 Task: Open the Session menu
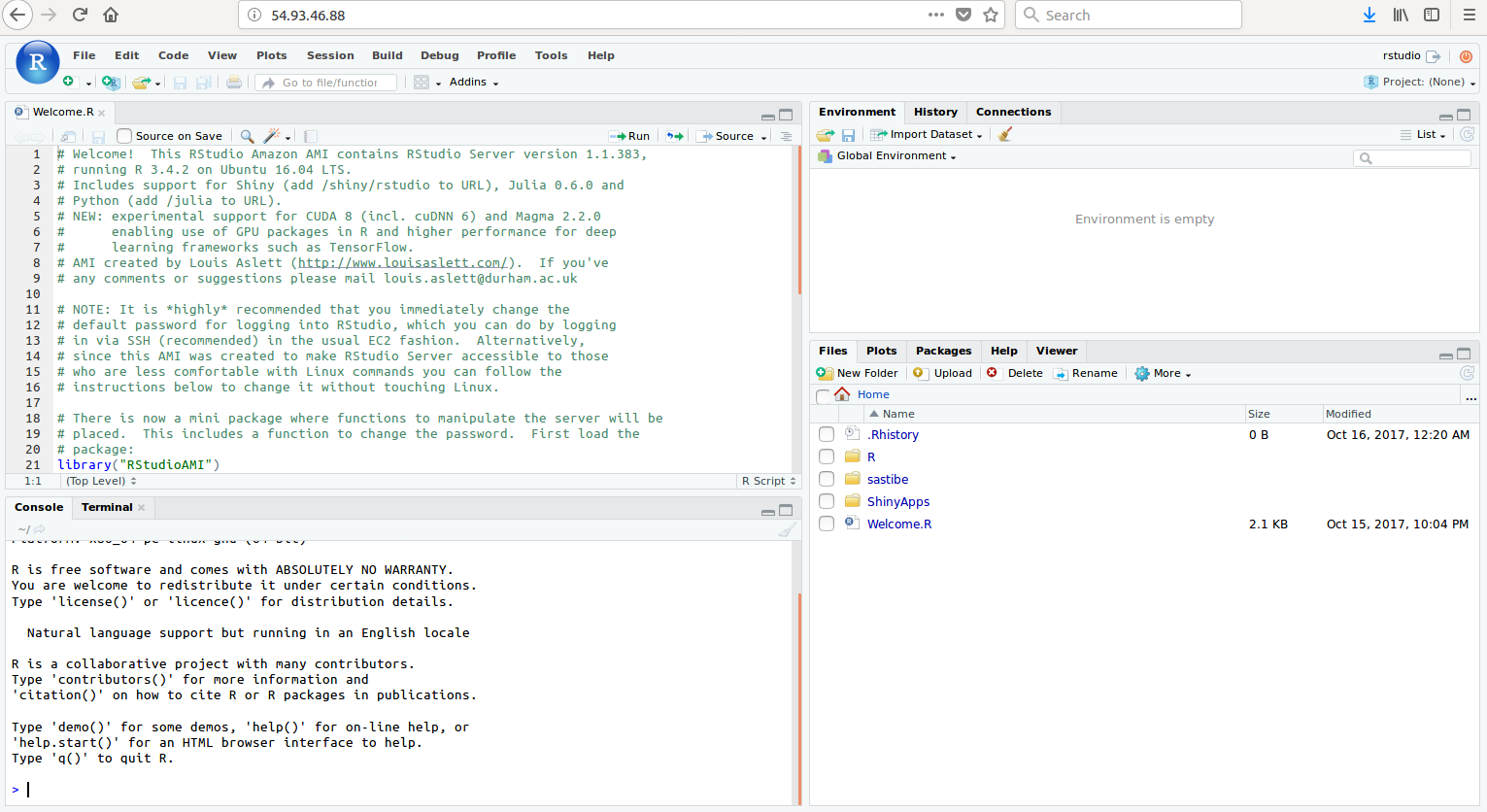click(x=330, y=55)
